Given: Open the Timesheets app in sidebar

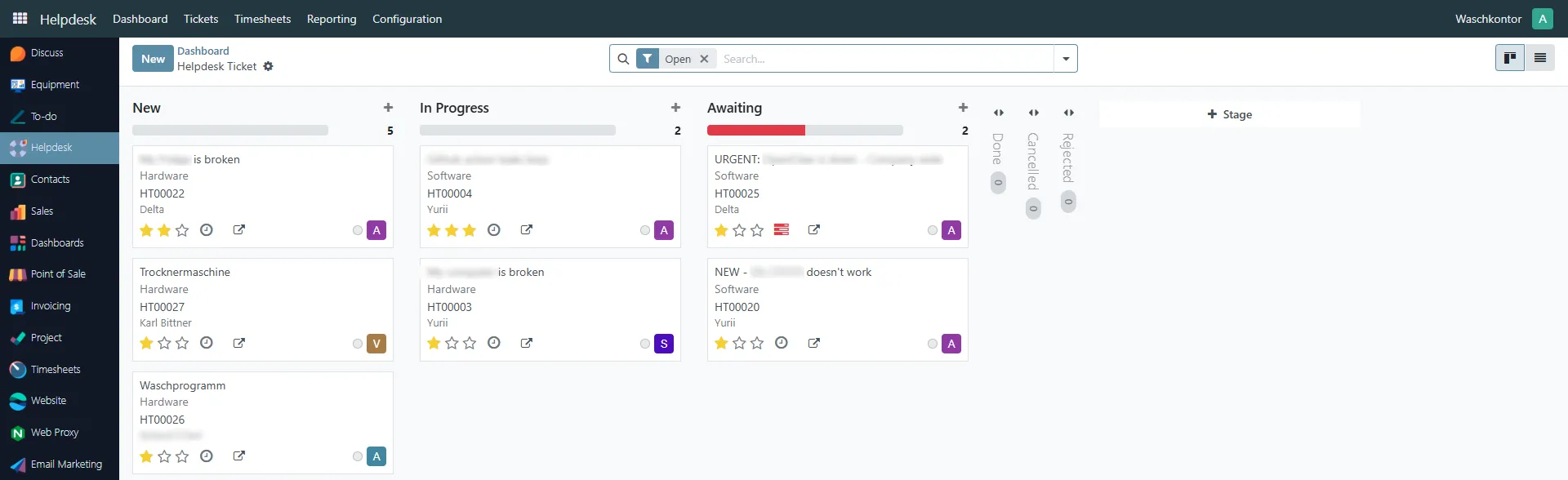Looking at the screenshot, I should tap(60, 370).
